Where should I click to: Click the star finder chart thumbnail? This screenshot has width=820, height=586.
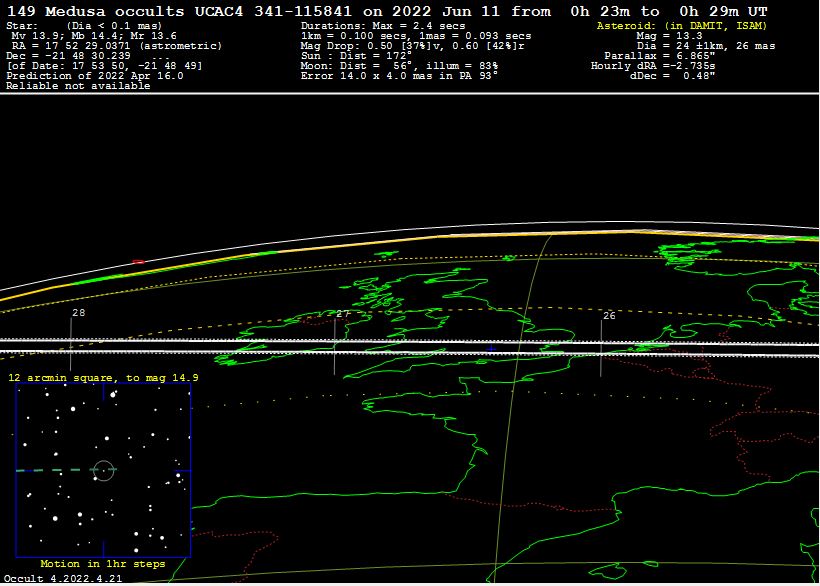click(103, 470)
